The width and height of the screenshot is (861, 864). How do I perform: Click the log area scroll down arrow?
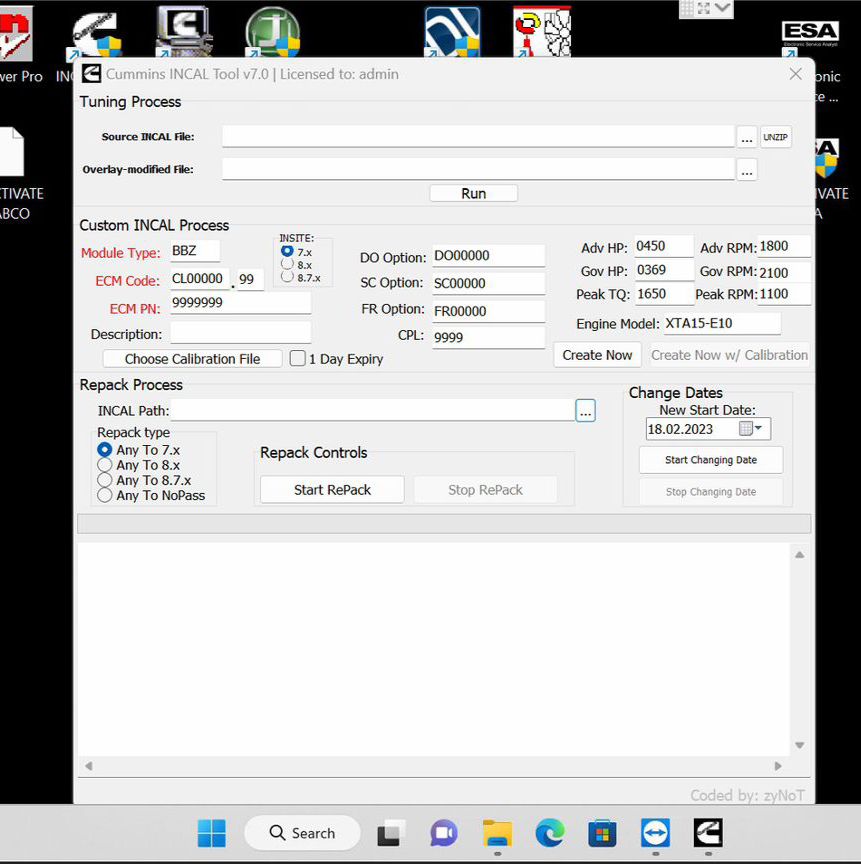click(799, 744)
